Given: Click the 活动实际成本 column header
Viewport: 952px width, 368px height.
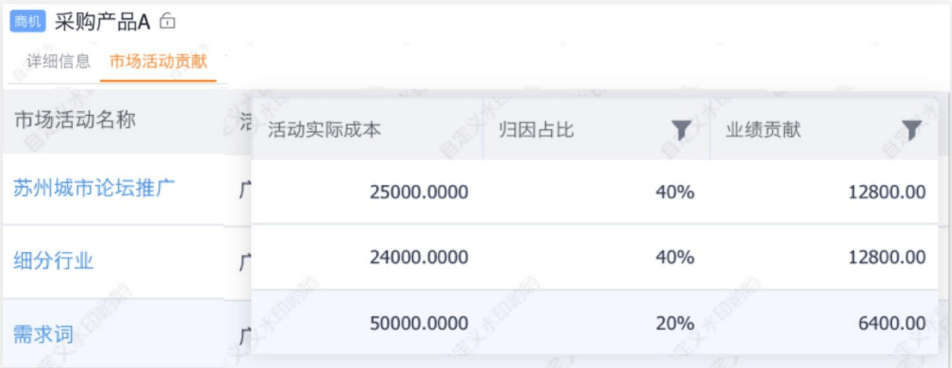Looking at the screenshot, I should [x=324, y=130].
